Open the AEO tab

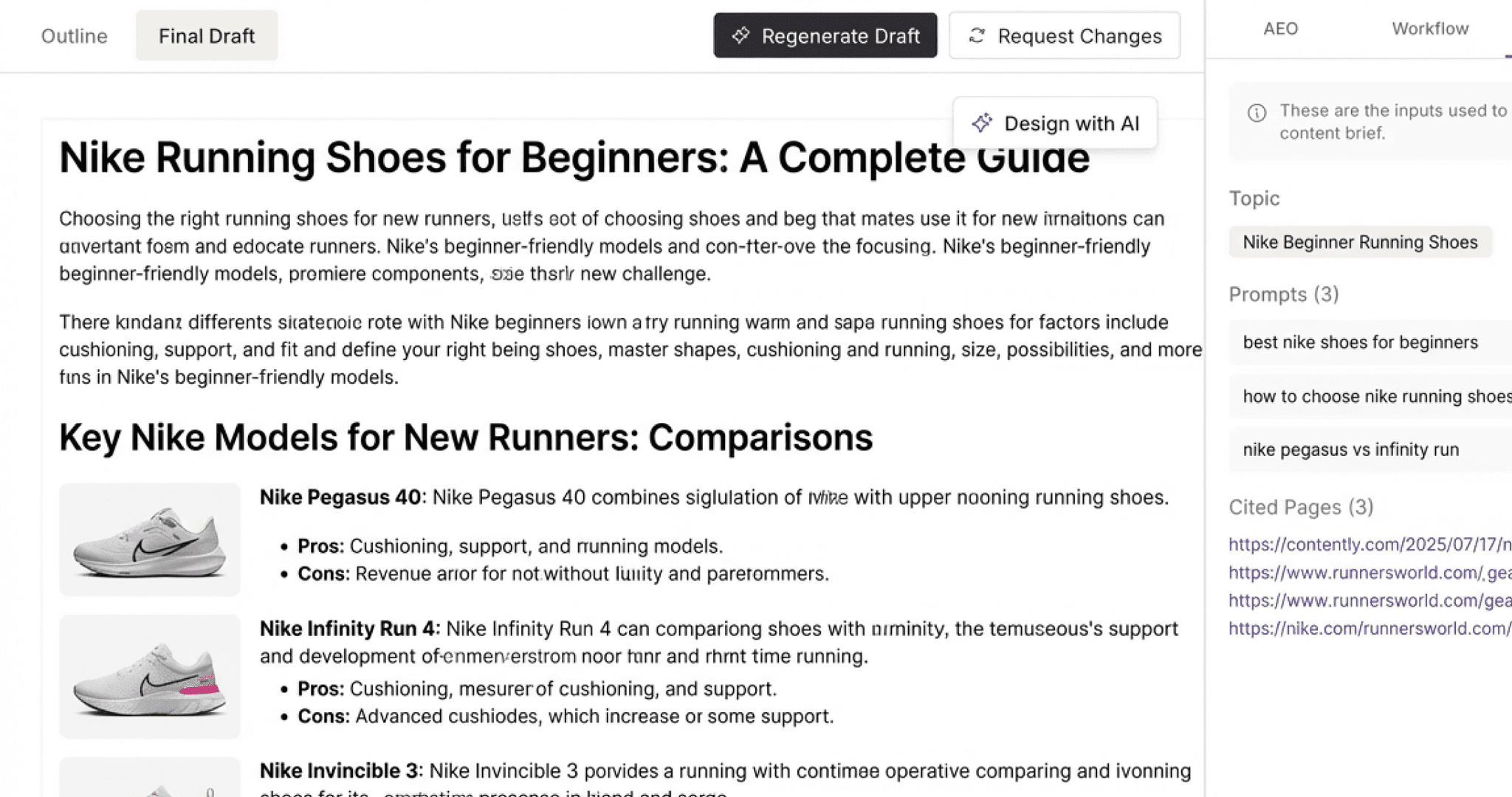coord(1280,29)
